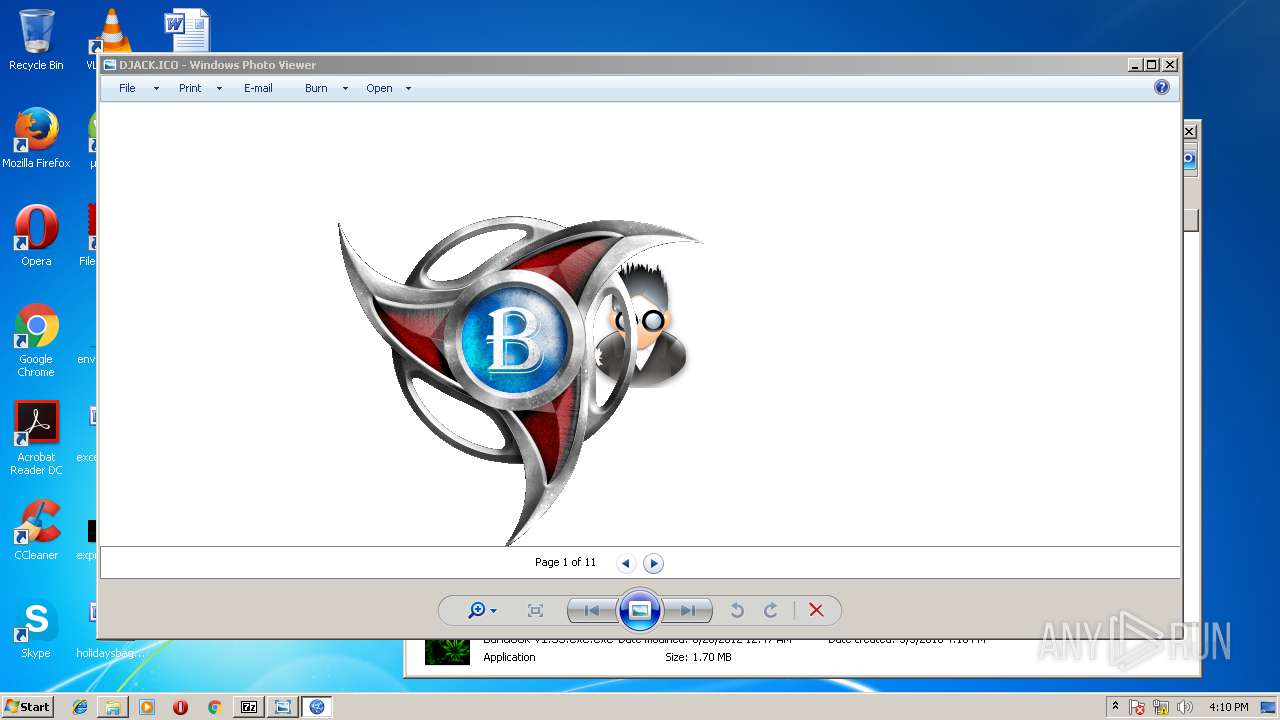This screenshot has height=720, width=1280.
Task: Click the Size: 1.70 MB text
Action: [698, 657]
